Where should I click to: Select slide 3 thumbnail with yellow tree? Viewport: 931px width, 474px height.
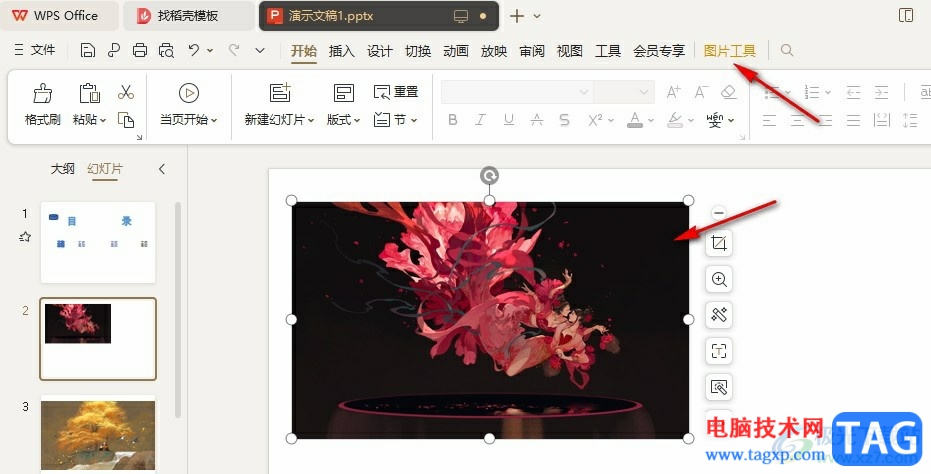pos(98,435)
